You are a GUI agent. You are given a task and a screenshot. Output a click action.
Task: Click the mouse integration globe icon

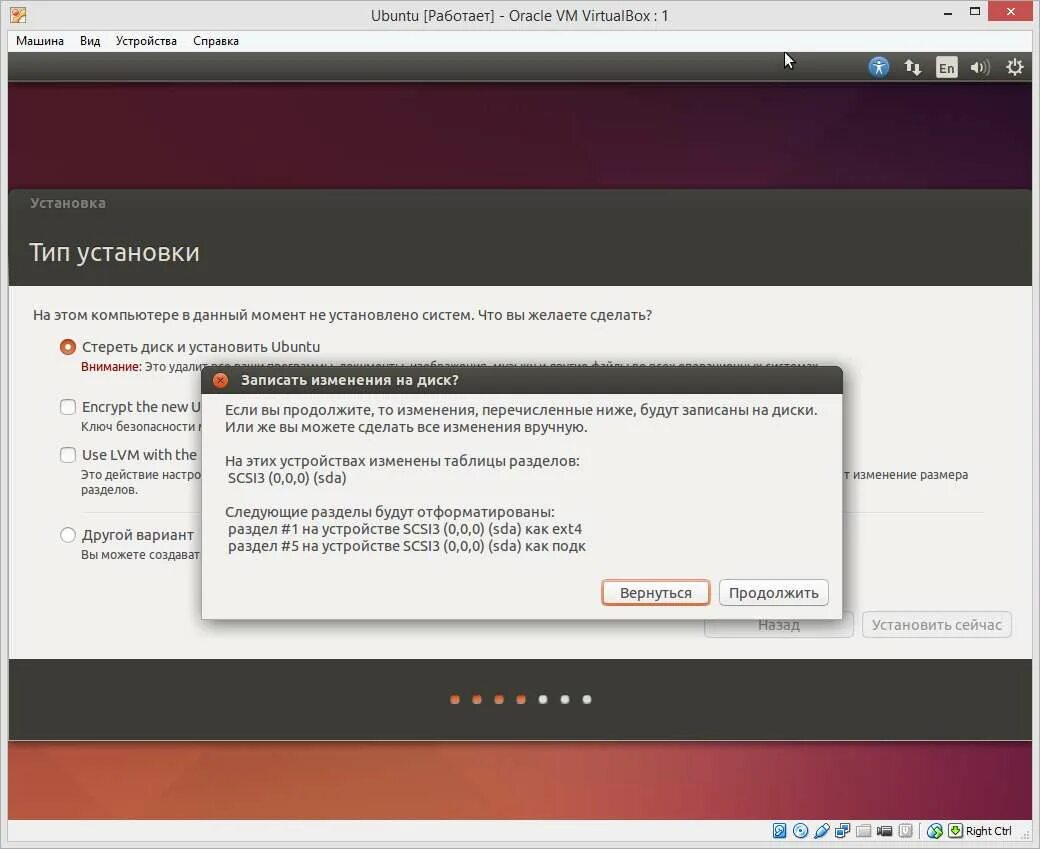point(935,830)
